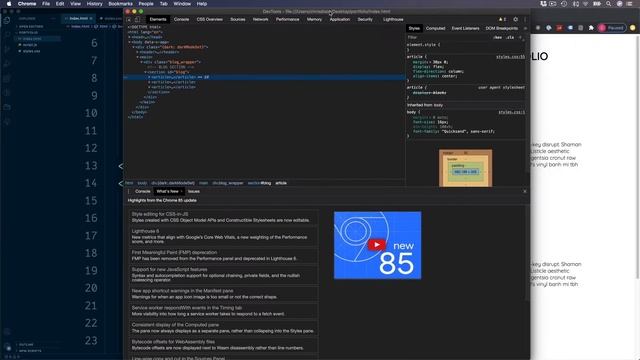
Task: Close the DevTools bottom drawer
Action: [525, 191]
